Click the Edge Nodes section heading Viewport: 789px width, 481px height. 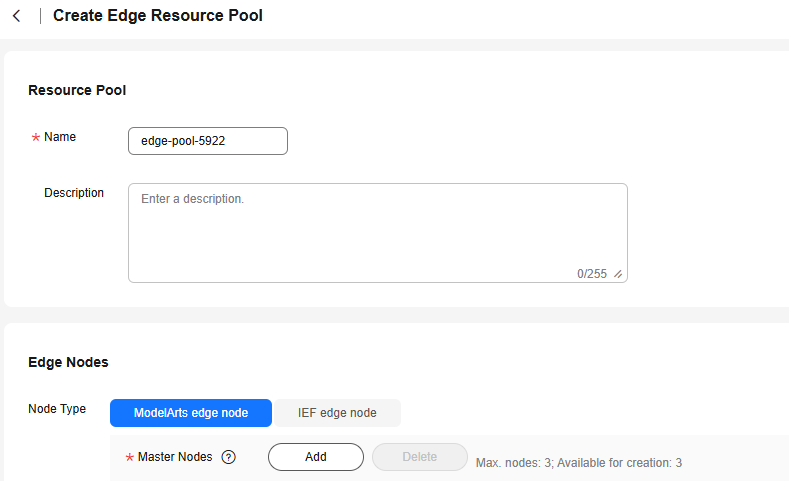[x=68, y=362]
